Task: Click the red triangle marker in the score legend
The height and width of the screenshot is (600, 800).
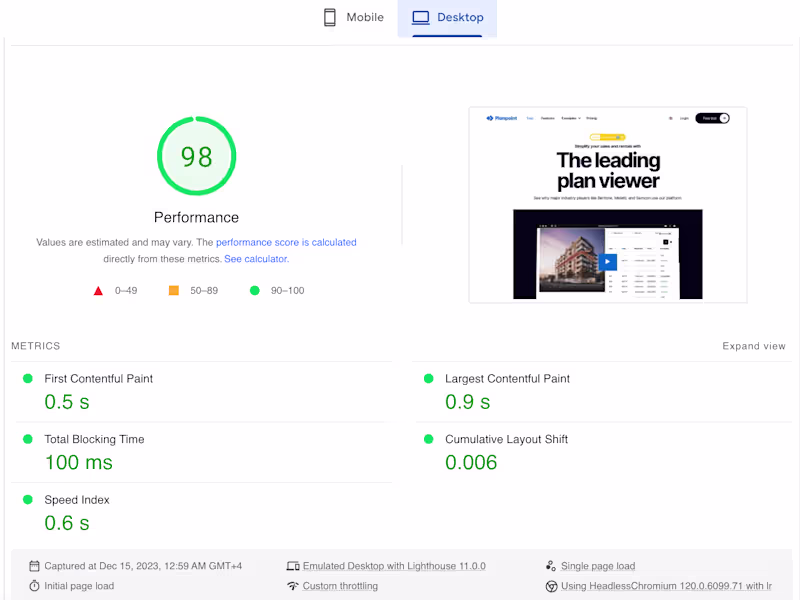Action: (x=98, y=290)
